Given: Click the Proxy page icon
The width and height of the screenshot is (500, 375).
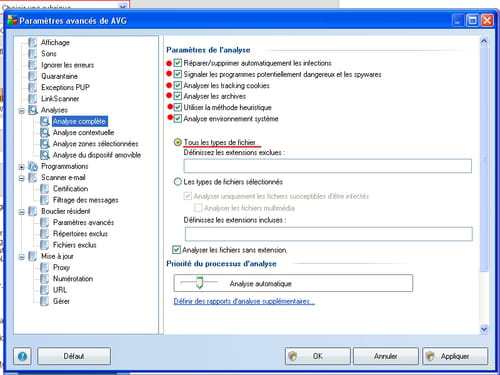Looking at the screenshot, I should pos(44,268).
